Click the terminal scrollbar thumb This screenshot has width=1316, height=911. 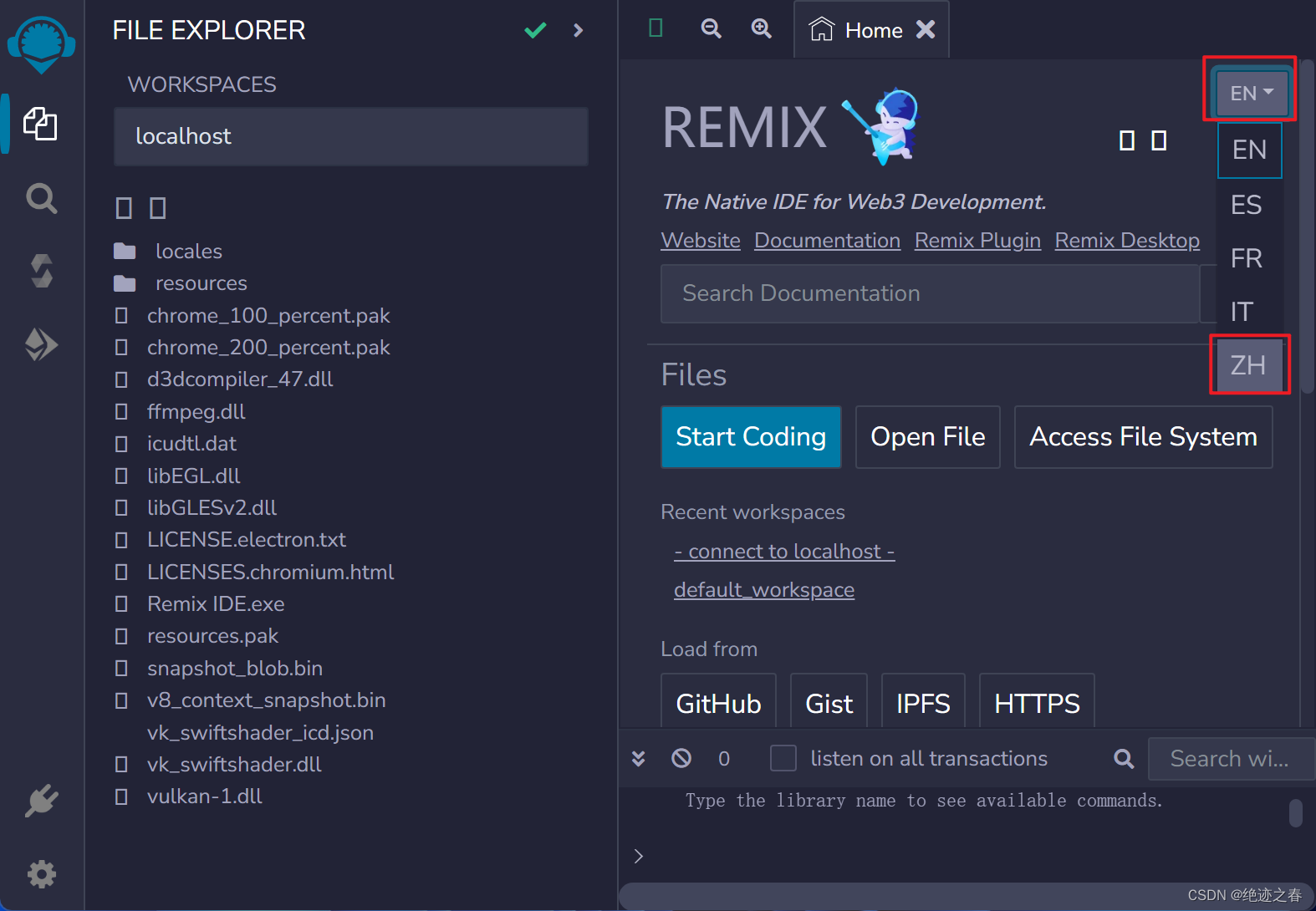click(x=1295, y=812)
